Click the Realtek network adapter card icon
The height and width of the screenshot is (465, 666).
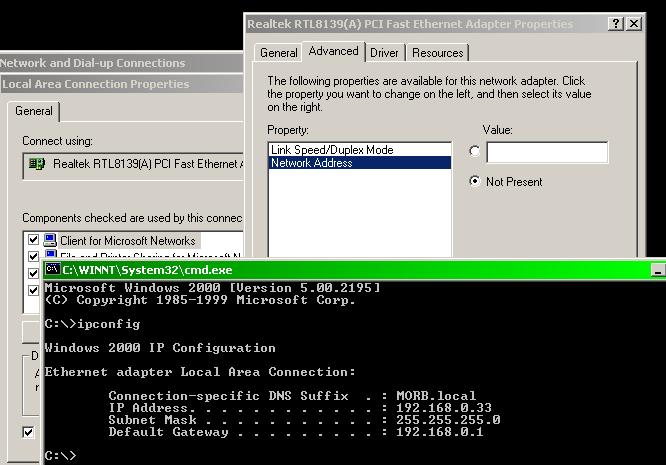37,163
